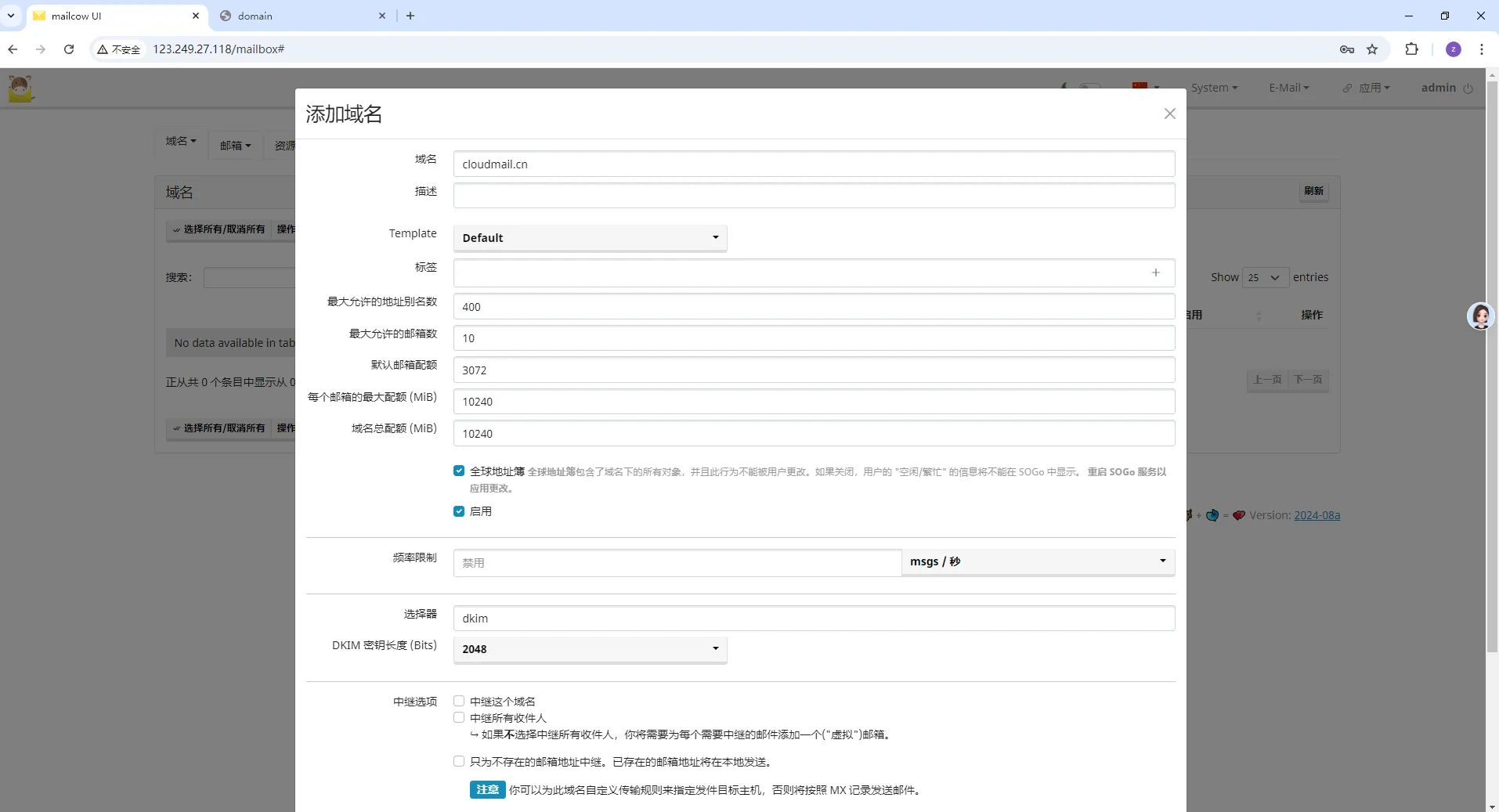This screenshot has height=812, width=1499.
Task: Expand the System menu
Action: pyautogui.click(x=1214, y=88)
